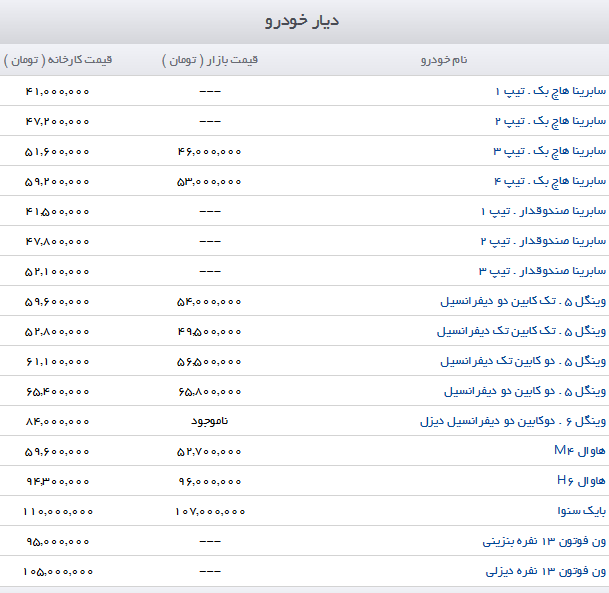Select market price ۵۲,۷۰۰,۰۰۰

pyautogui.click(x=209, y=452)
